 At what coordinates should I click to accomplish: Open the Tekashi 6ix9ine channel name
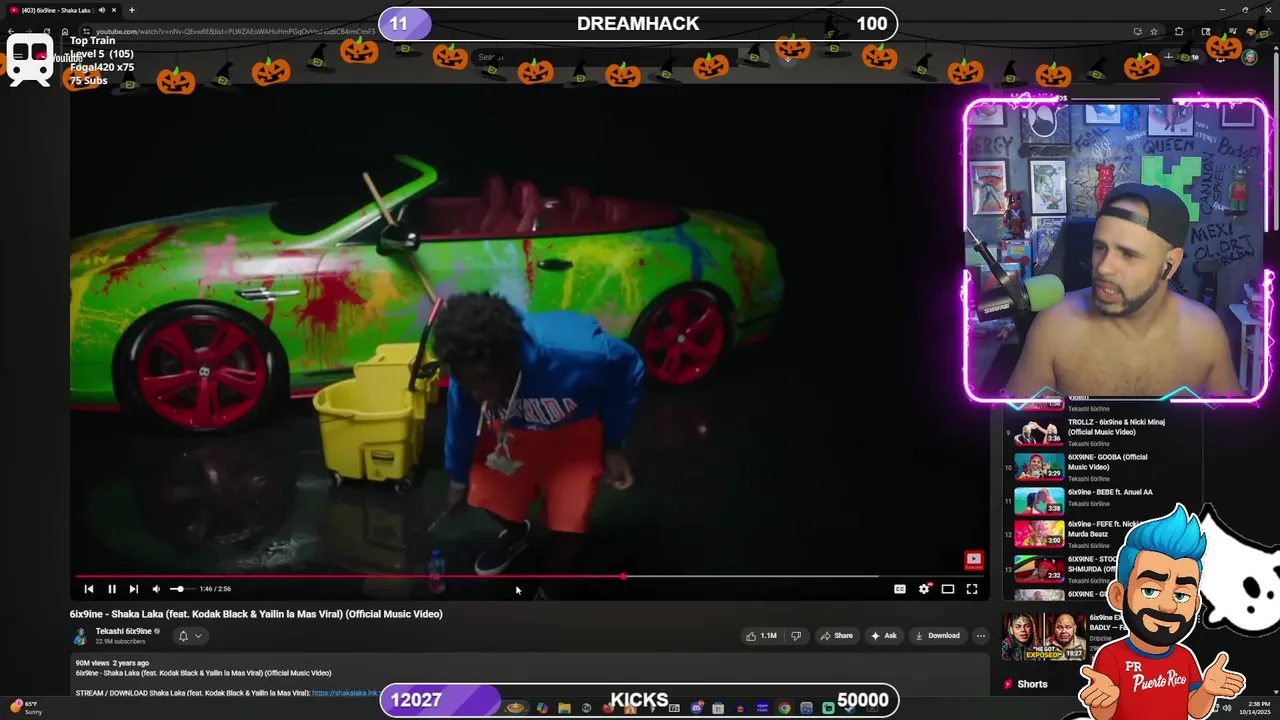(123, 631)
